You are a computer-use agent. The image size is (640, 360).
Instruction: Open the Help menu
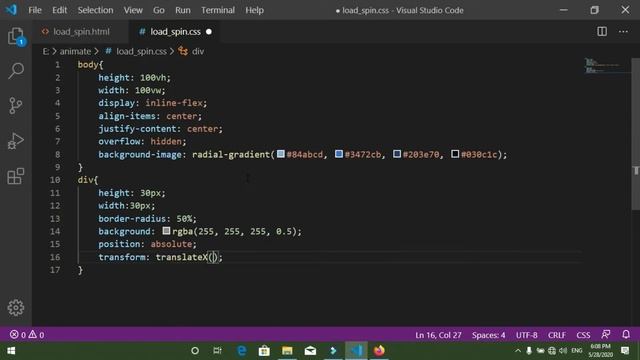[x=254, y=10]
